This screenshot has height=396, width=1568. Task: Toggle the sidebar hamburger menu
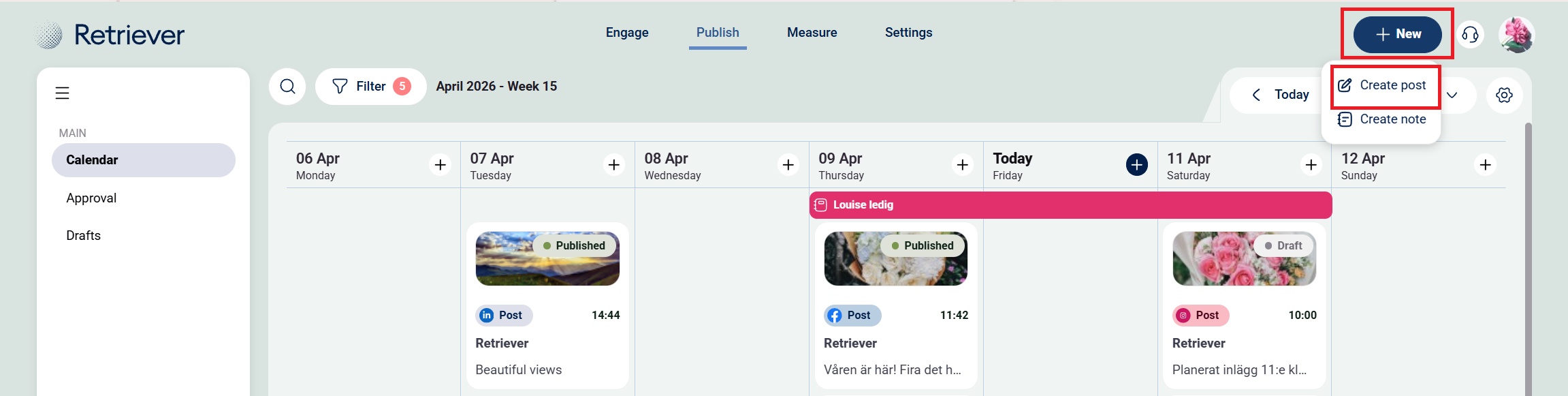62,93
